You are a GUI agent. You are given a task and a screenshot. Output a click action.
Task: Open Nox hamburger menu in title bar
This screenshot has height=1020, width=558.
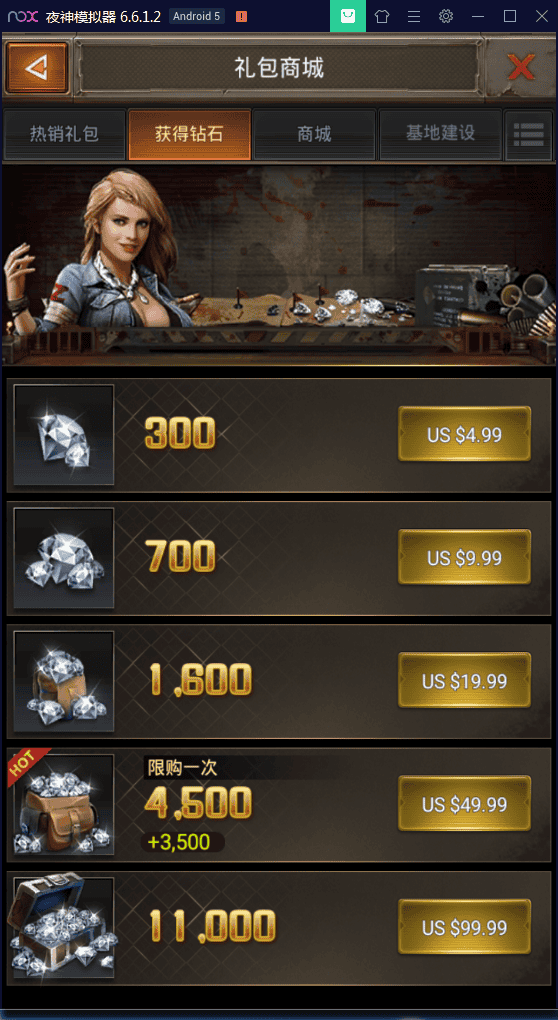(414, 17)
